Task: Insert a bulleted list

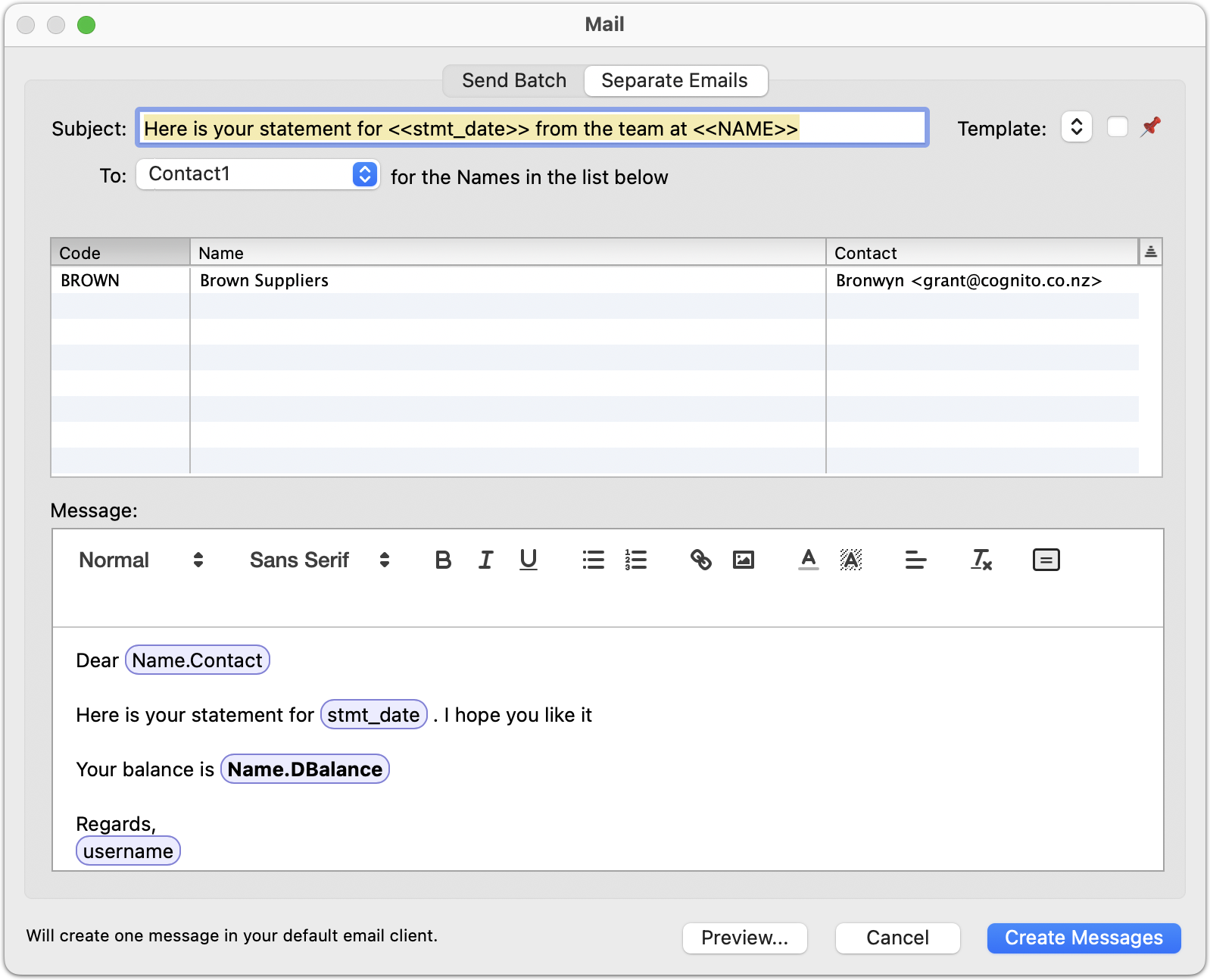Action: pyautogui.click(x=593, y=560)
